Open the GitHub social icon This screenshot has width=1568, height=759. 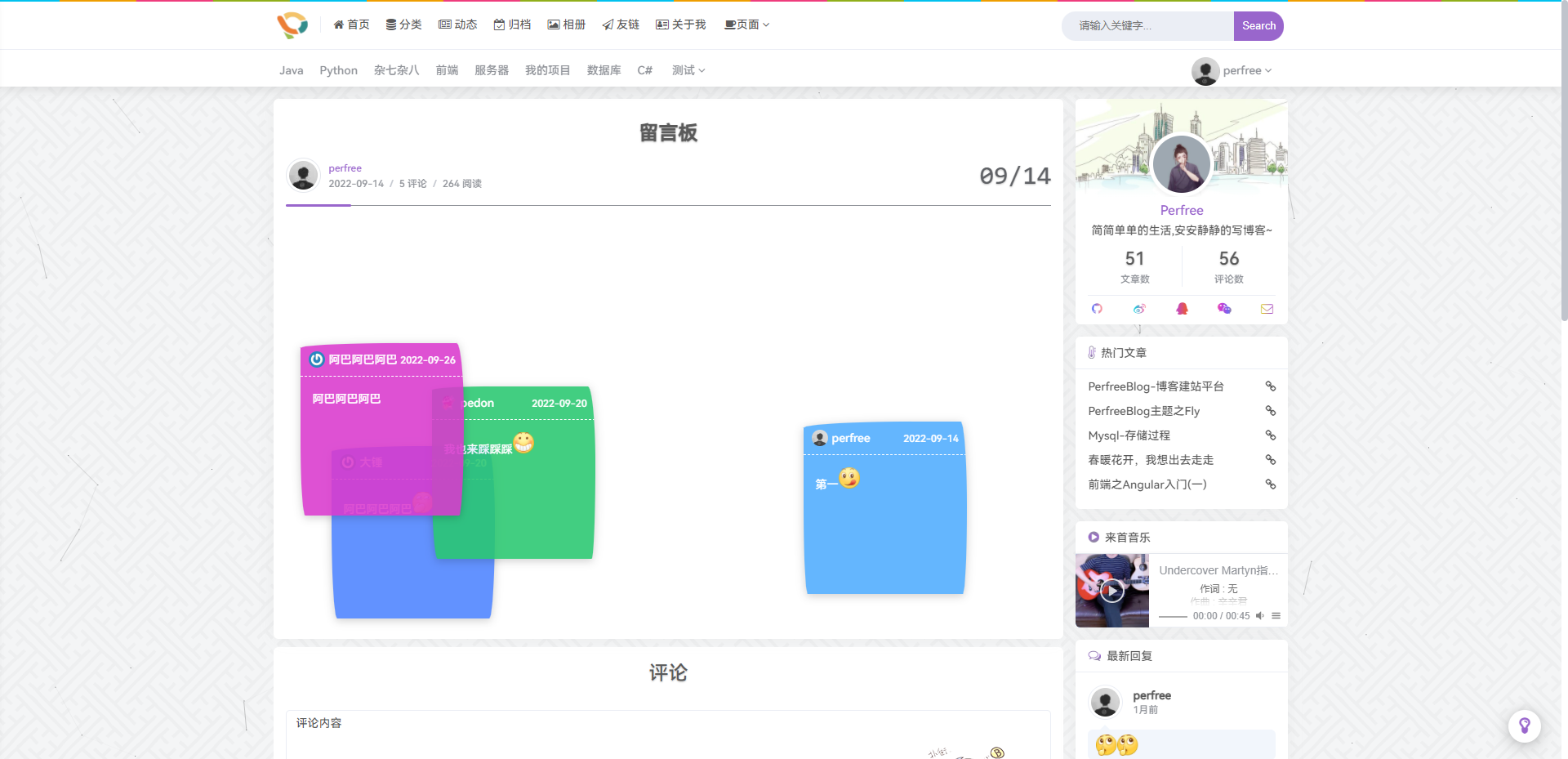[1097, 309]
